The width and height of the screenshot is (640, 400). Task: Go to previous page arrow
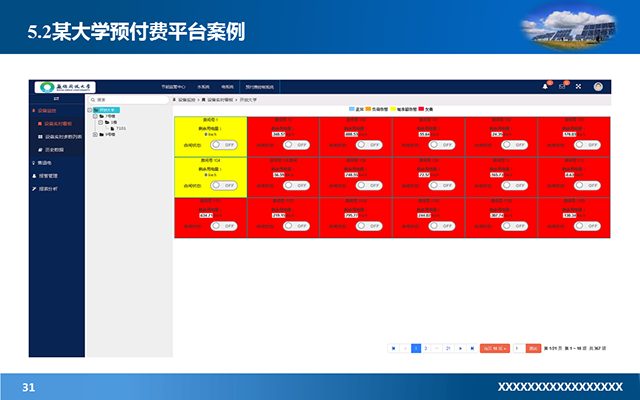405,348
